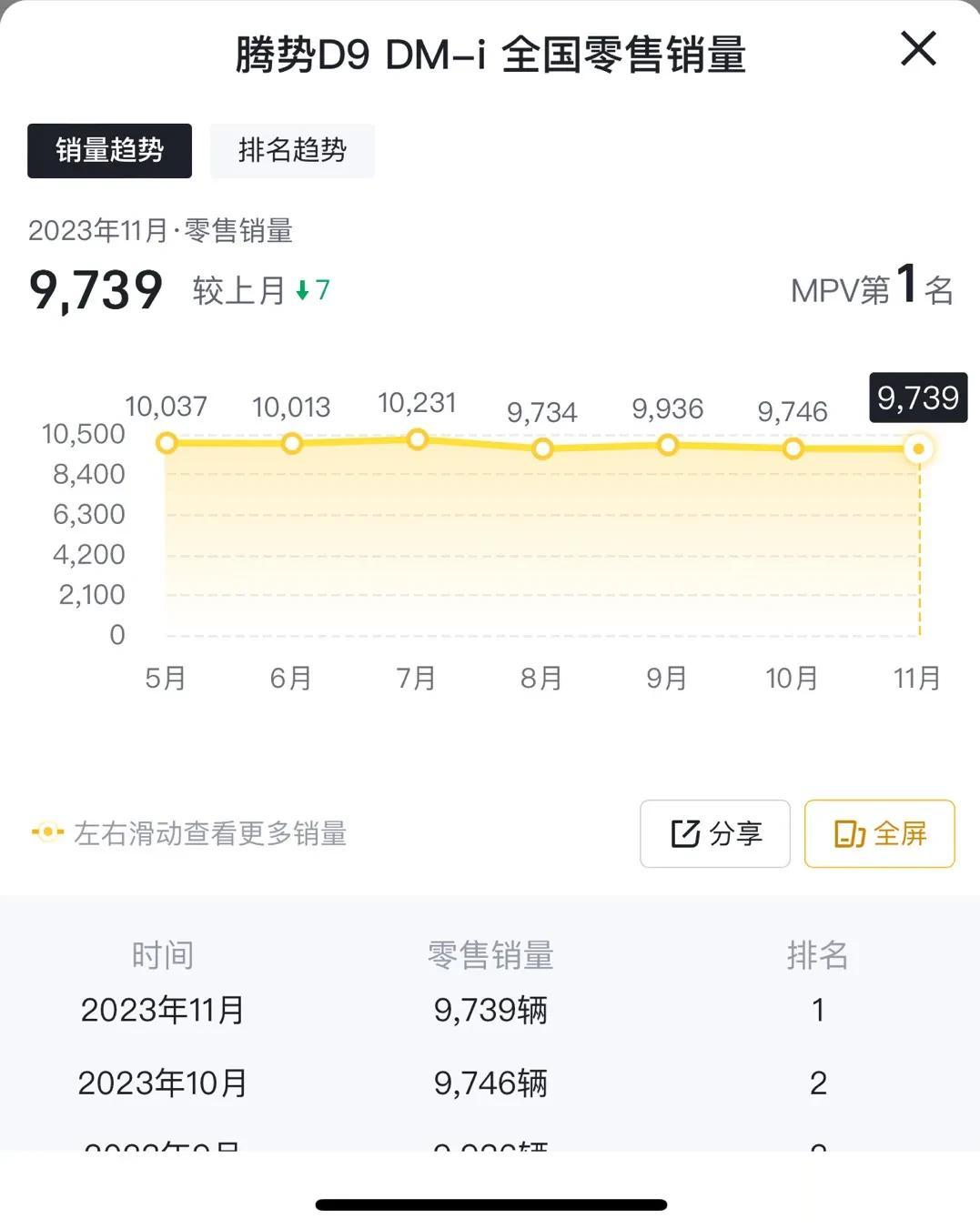980x1229 pixels.
Task: Close the 腾势D9 DM-i sales popup
Action: pos(918,48)
